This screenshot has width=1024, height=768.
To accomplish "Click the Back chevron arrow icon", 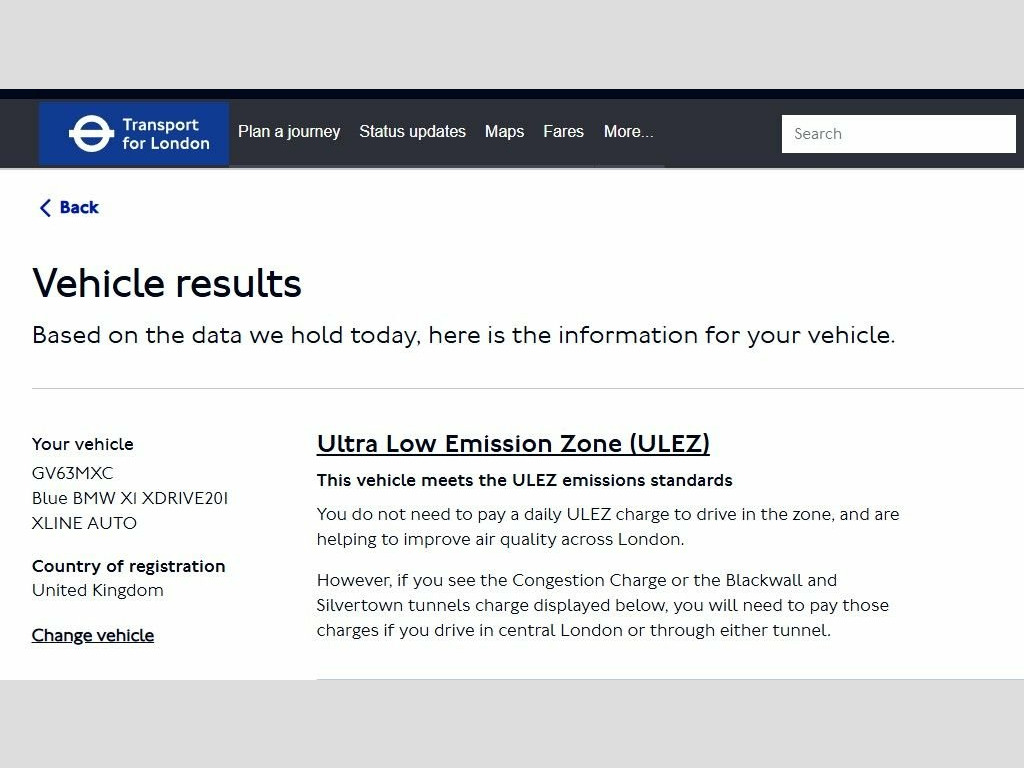I will tap(45, 208).
